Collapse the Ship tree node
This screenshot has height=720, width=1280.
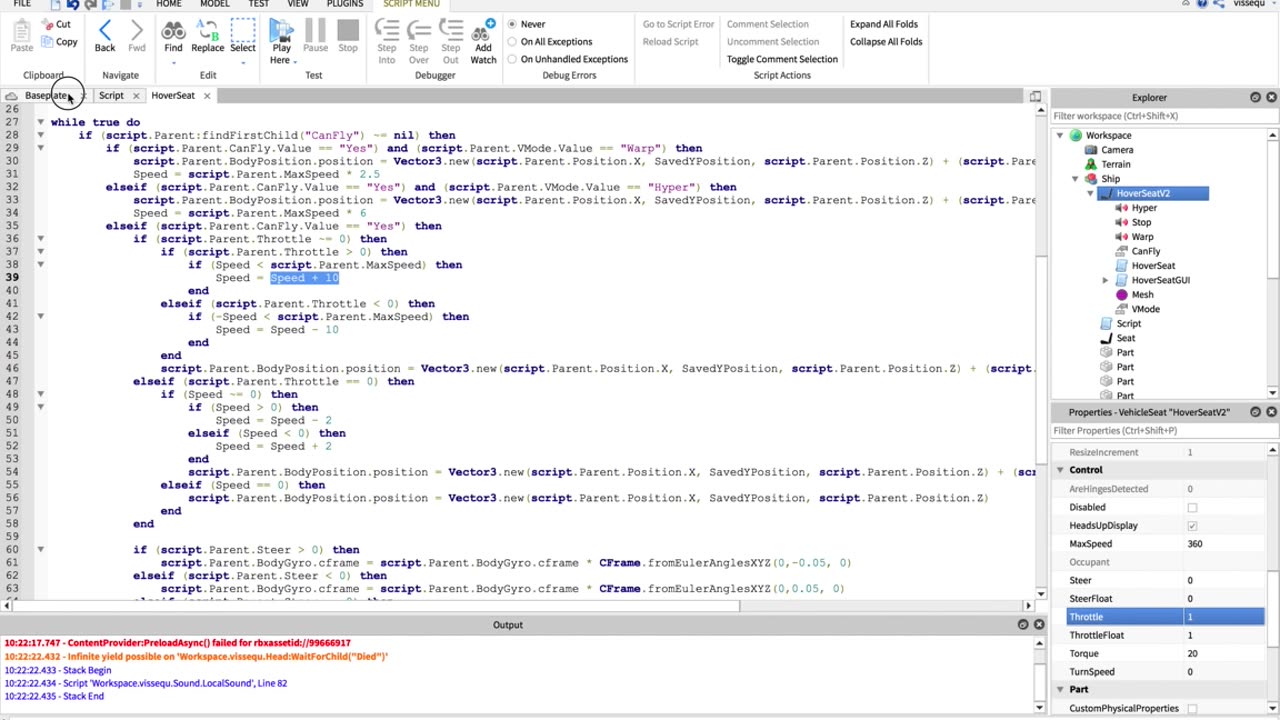click(1075, 179)
